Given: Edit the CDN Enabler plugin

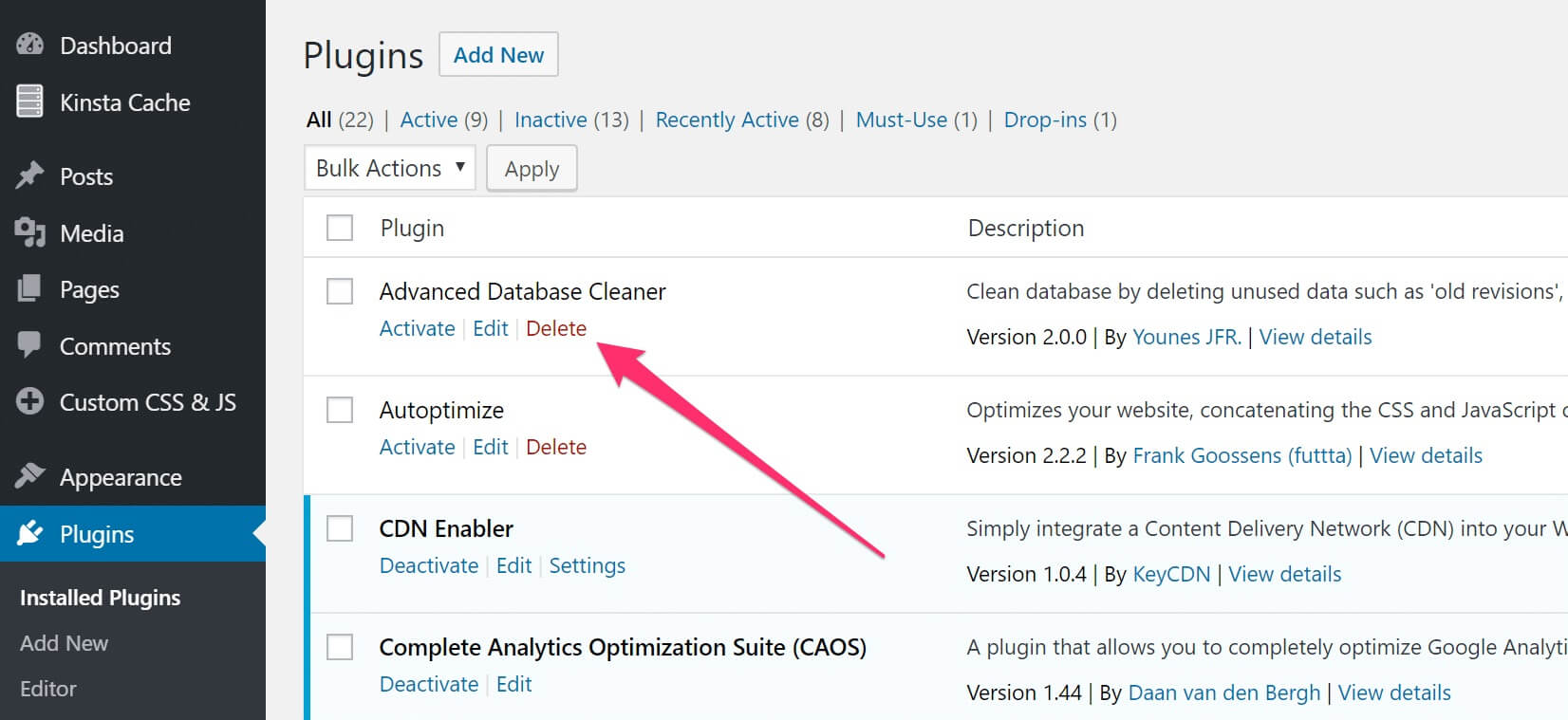Looking at the screenshot, I should pos(514,565).
